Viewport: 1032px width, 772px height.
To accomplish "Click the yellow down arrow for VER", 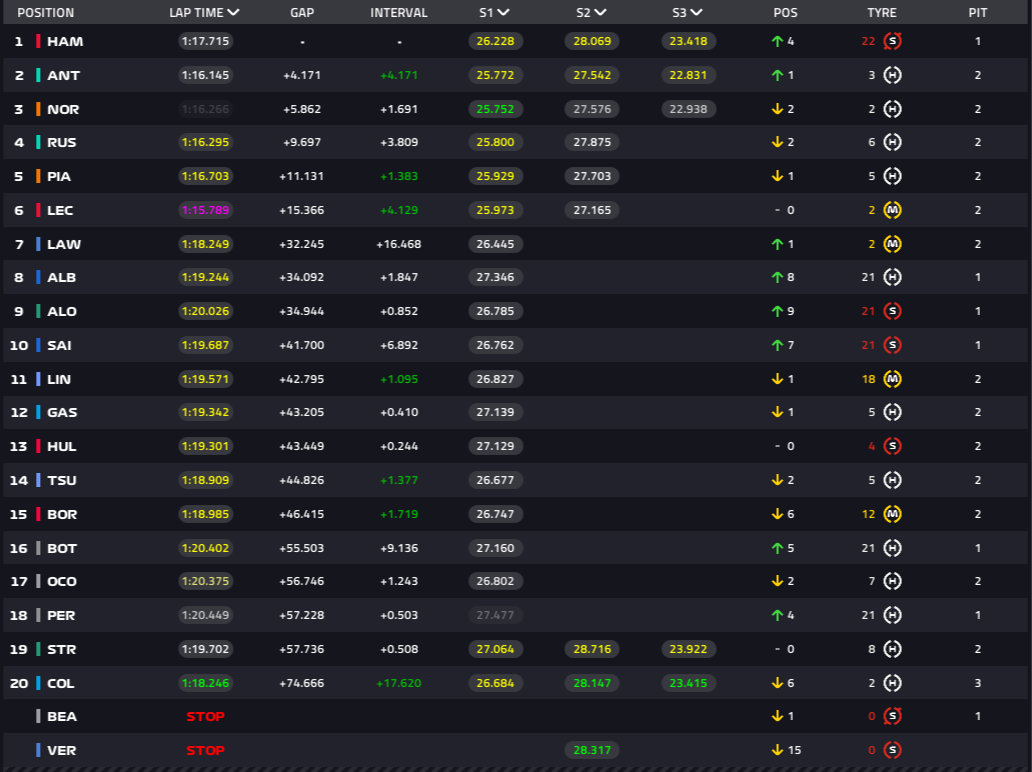I will tap(777, 750).
